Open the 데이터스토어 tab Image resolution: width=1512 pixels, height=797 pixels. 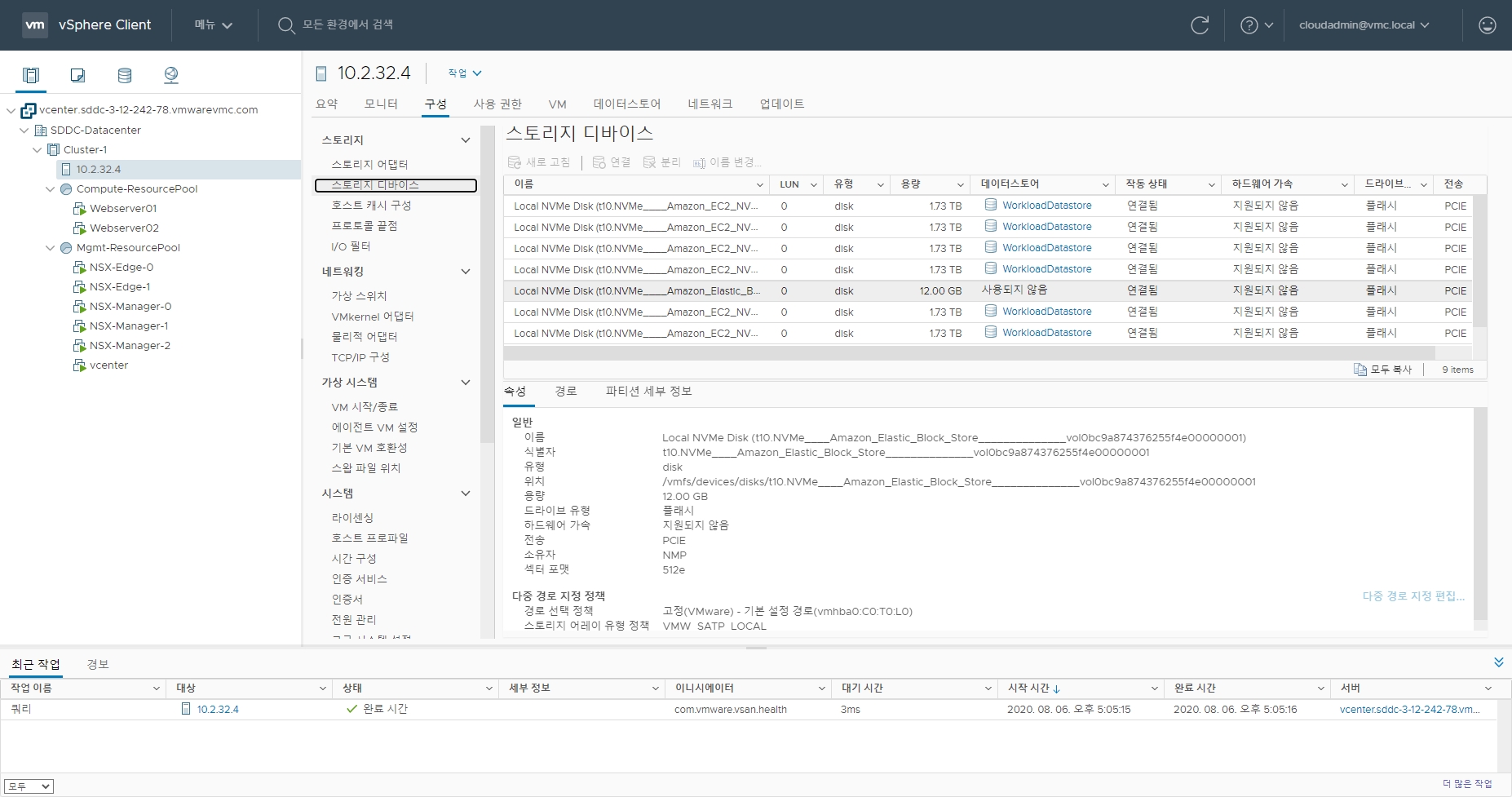click(x=627, y=104)
